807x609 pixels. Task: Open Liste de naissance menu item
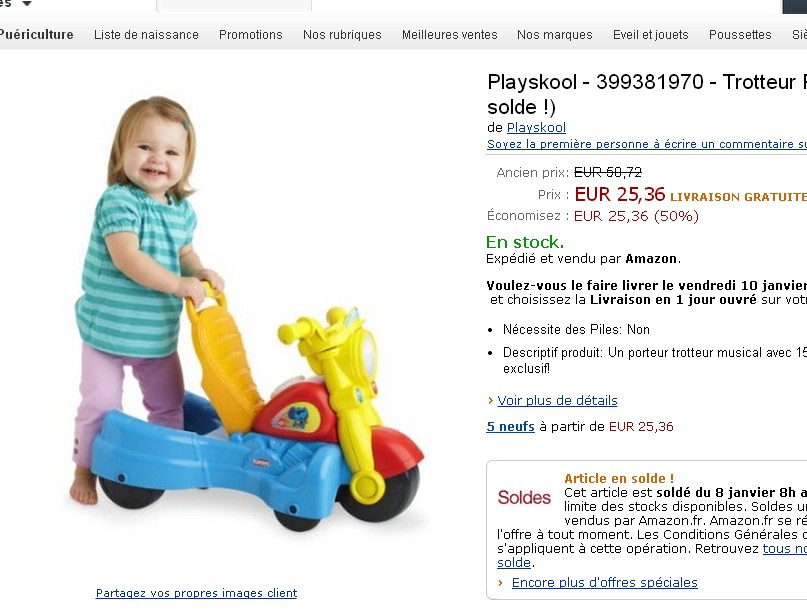coord(146,34)
